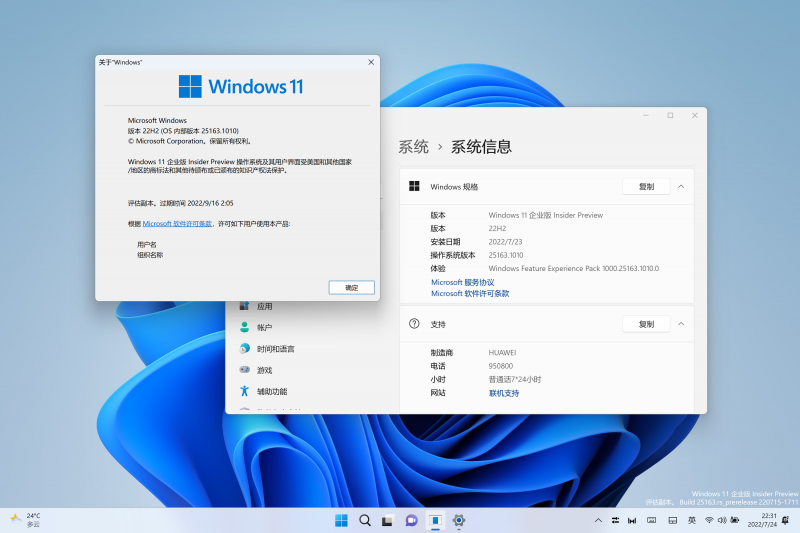Collapse the 支持 section chevron
Image resolution: width=800 pixels, height=533 pixels.
[681, 324]
